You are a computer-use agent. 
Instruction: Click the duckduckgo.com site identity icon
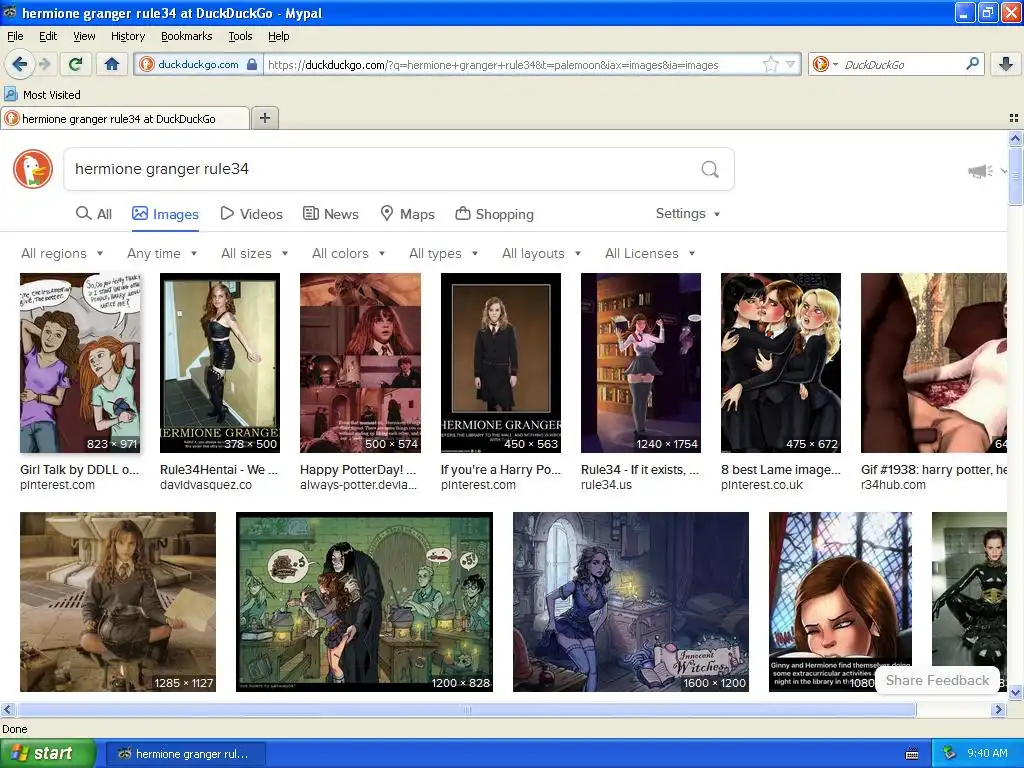(147, 64)
